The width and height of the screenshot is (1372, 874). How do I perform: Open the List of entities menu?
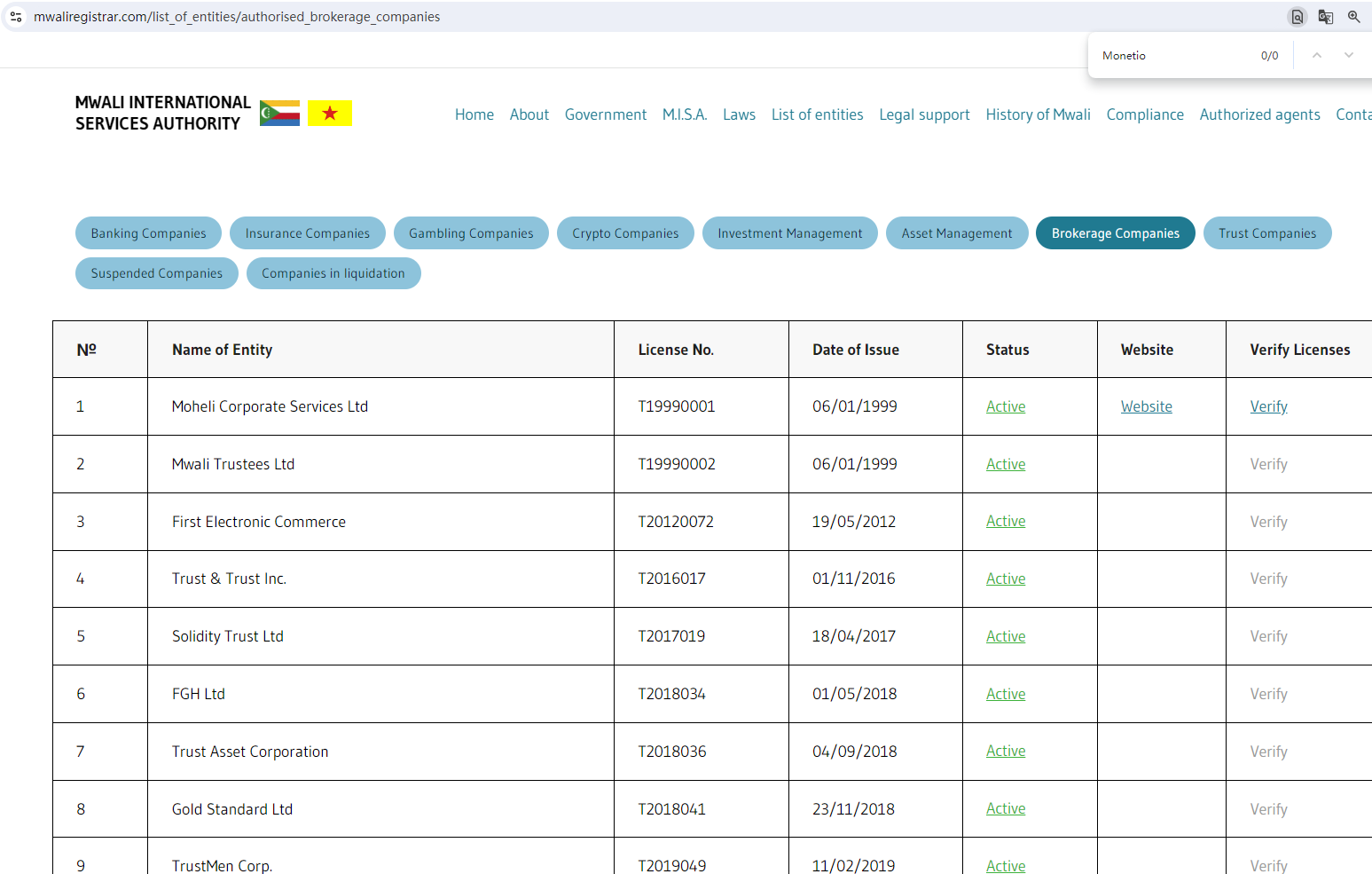pyautogui.click(x=817, y=114)
